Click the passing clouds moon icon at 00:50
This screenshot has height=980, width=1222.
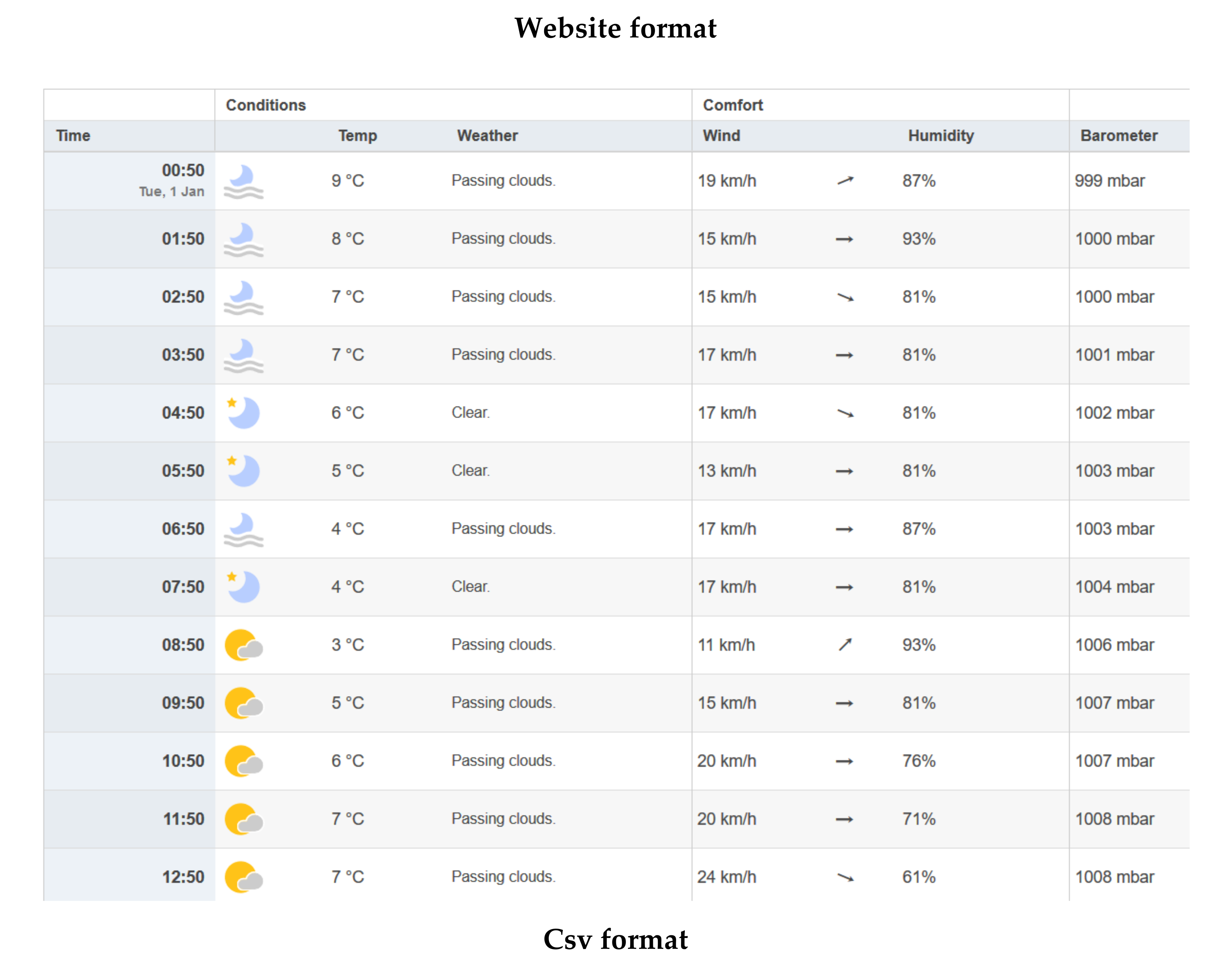point(243,181)
